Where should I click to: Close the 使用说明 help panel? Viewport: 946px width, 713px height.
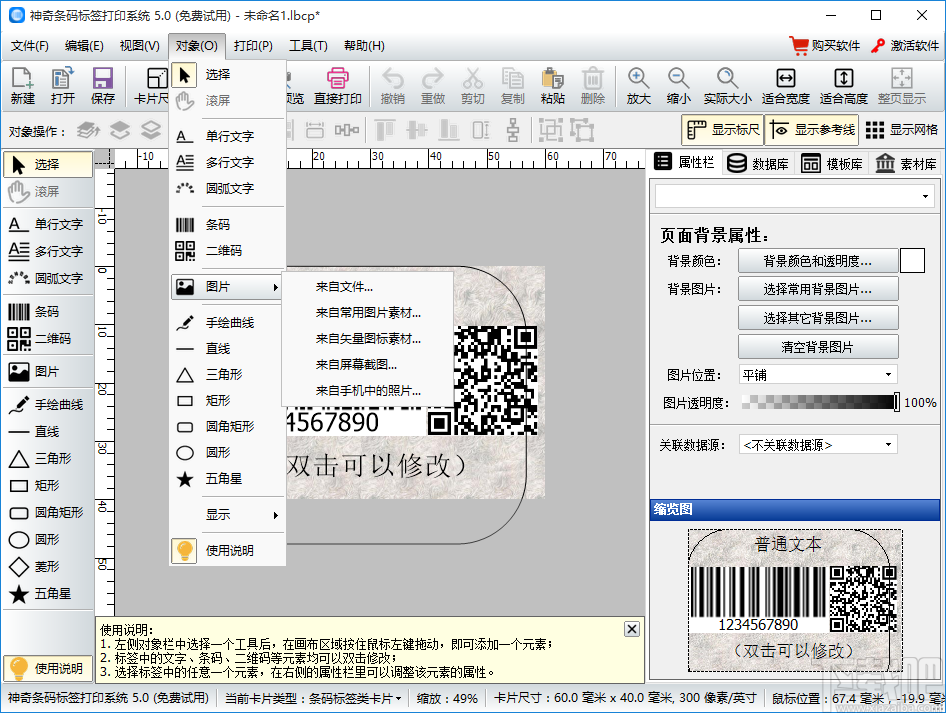[x=631, y=629]
